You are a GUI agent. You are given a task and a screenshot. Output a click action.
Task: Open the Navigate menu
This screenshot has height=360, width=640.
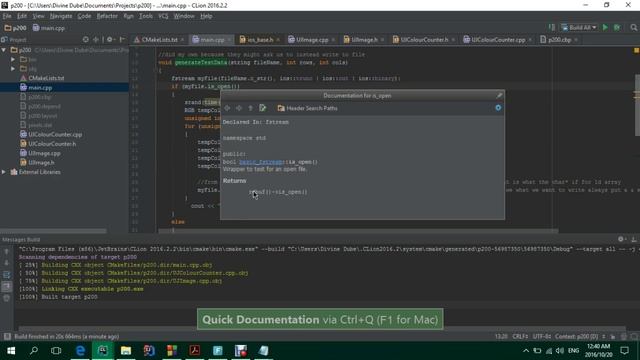(61, 16)
